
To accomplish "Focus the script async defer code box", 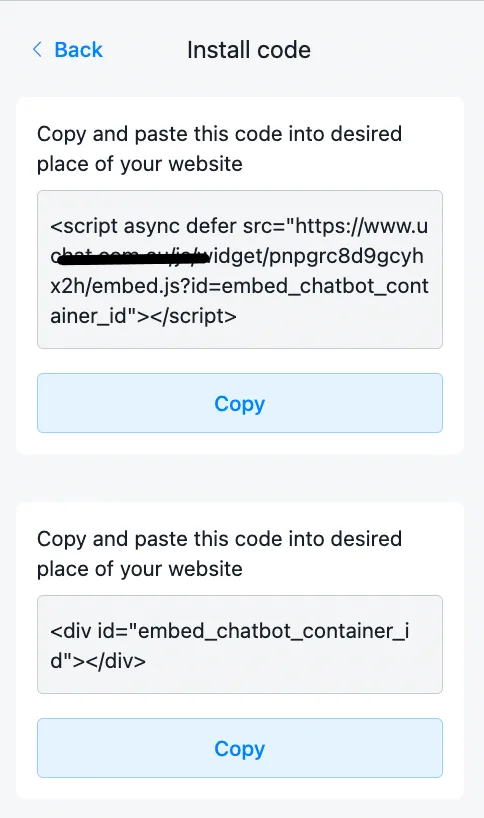I will pos(240,270).
